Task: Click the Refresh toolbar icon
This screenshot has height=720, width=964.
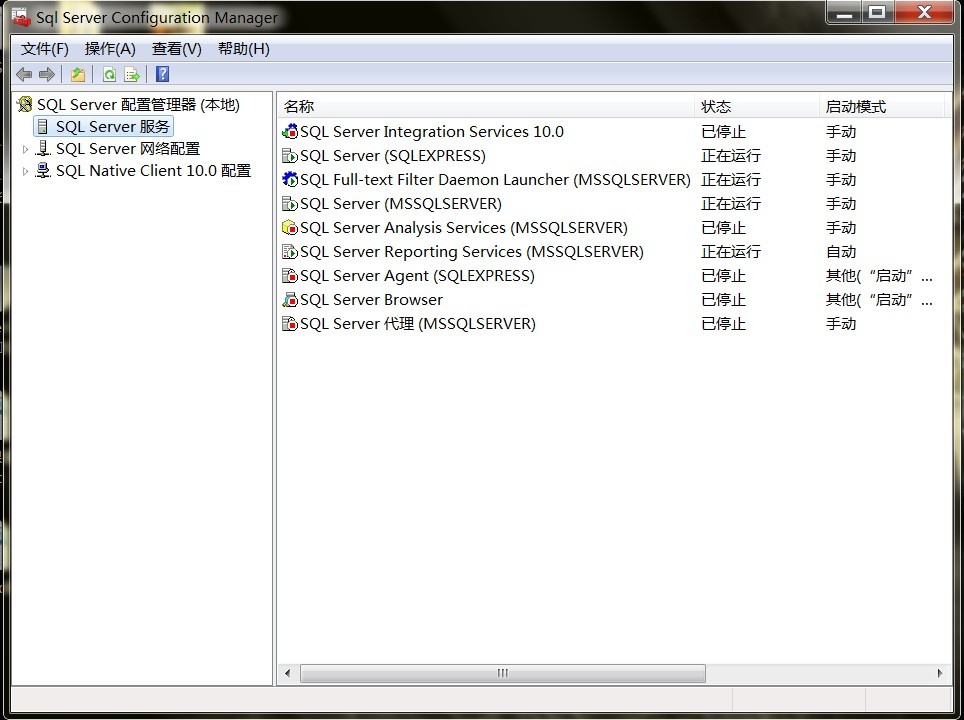Action: (109, 74)
